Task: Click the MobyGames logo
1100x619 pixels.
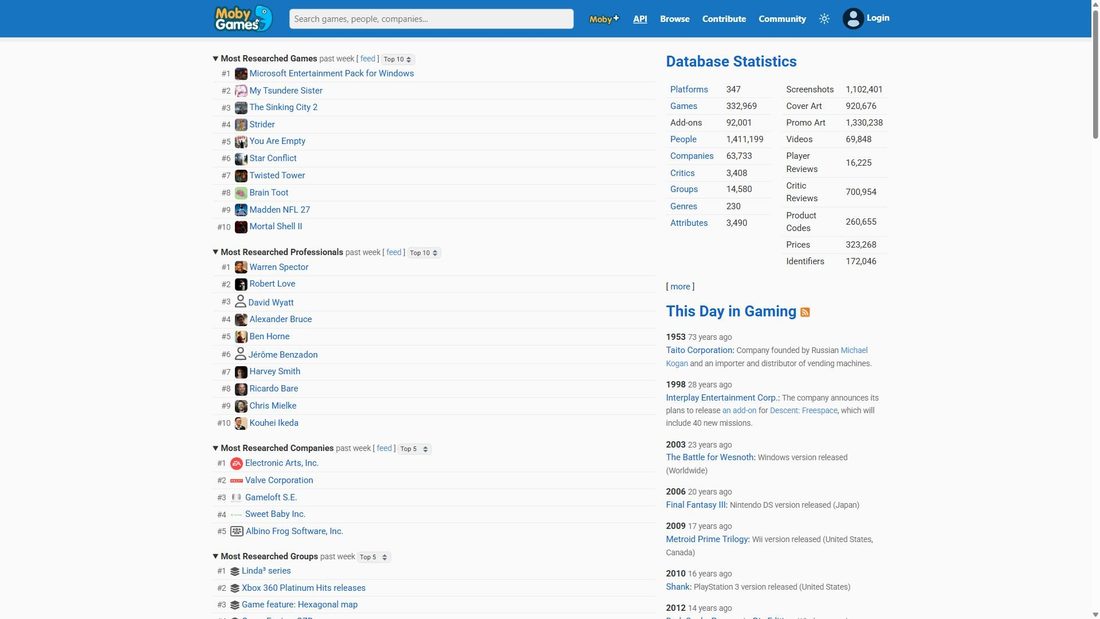Action: coord(243,18)
